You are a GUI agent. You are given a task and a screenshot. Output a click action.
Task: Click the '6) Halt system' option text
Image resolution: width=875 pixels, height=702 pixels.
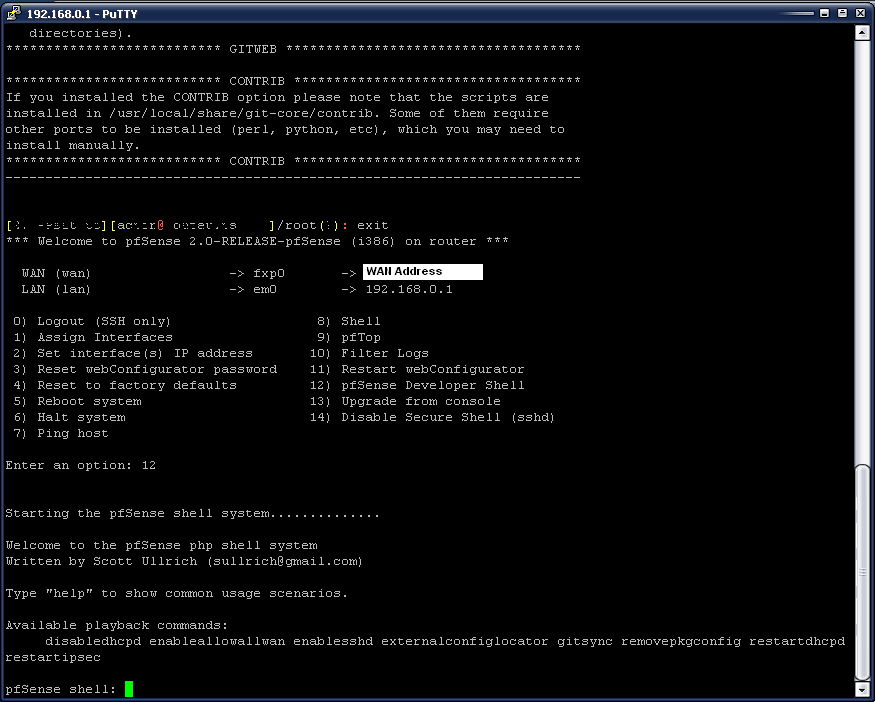69,417
